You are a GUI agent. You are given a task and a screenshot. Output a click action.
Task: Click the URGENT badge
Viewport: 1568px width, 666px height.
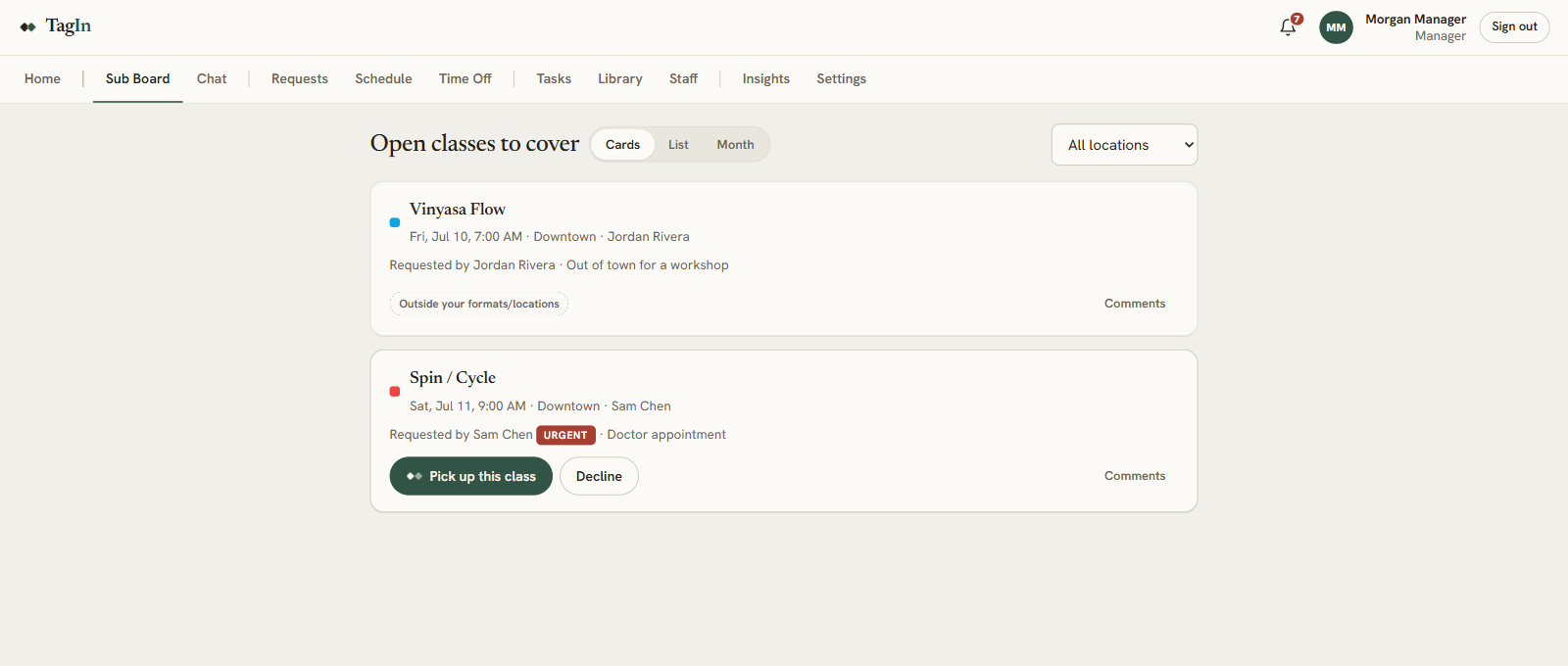(x=565, y=435)
